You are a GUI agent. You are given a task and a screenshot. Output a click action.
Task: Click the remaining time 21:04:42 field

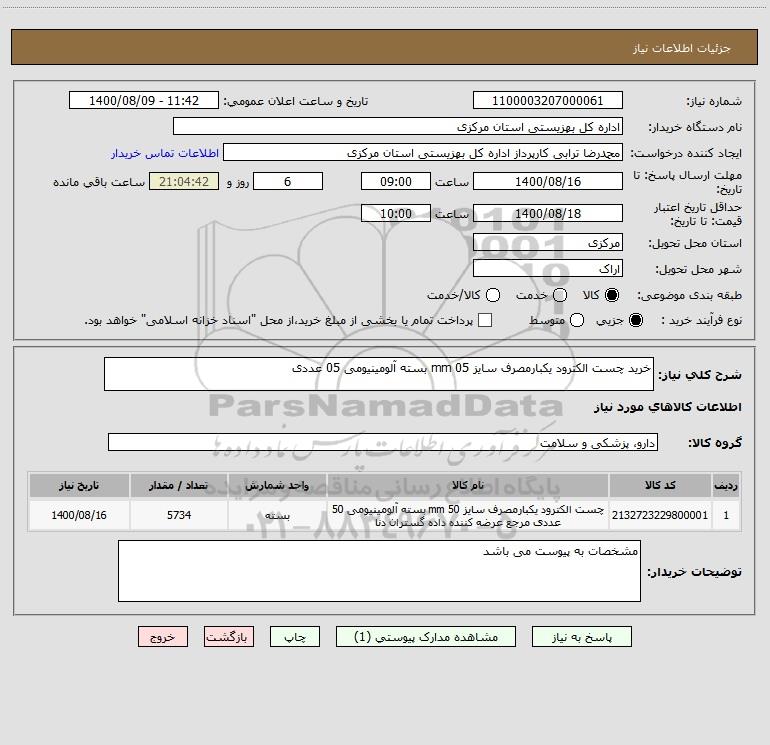point(184,181)
